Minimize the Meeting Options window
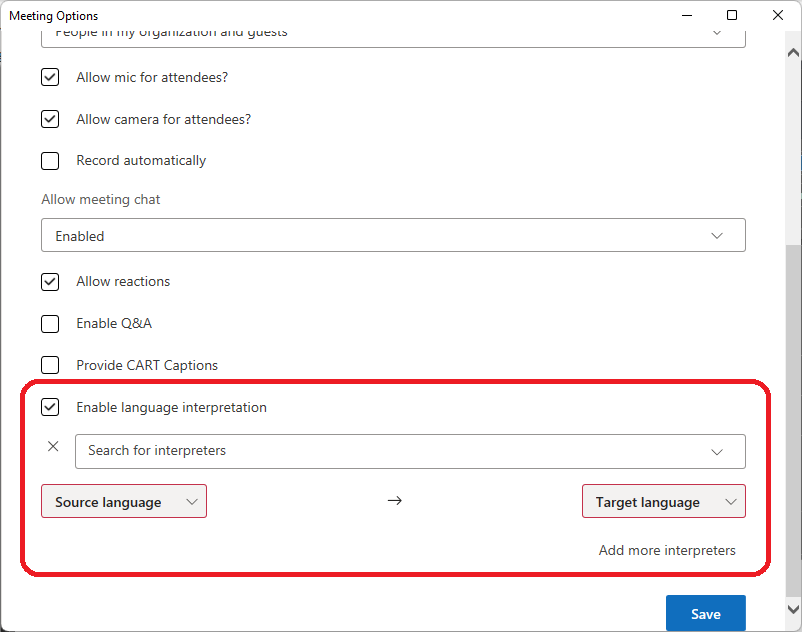Image resolution: width=802 pixels, height=632 pixels. coord(686,15)
